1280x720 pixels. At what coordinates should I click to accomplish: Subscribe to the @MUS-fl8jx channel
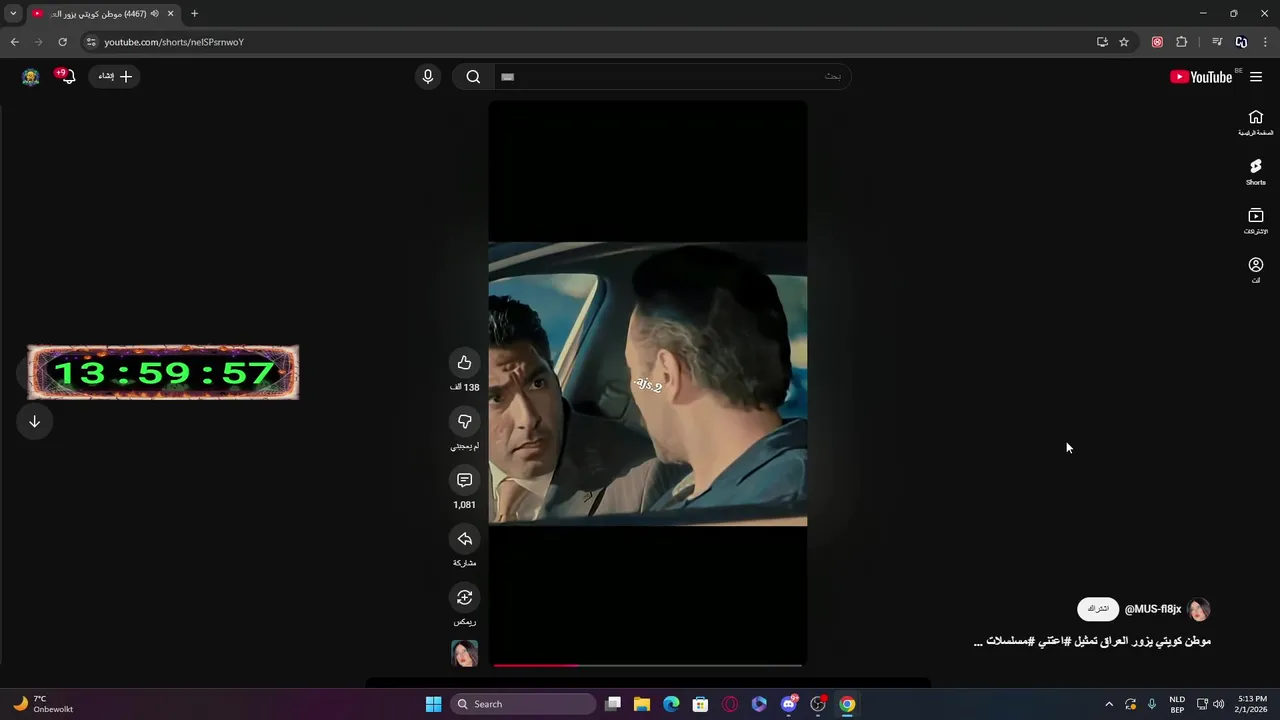tap(1098, 609)
